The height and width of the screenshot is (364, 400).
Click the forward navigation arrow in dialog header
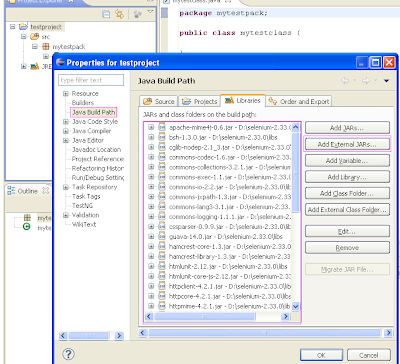point(366,81)
